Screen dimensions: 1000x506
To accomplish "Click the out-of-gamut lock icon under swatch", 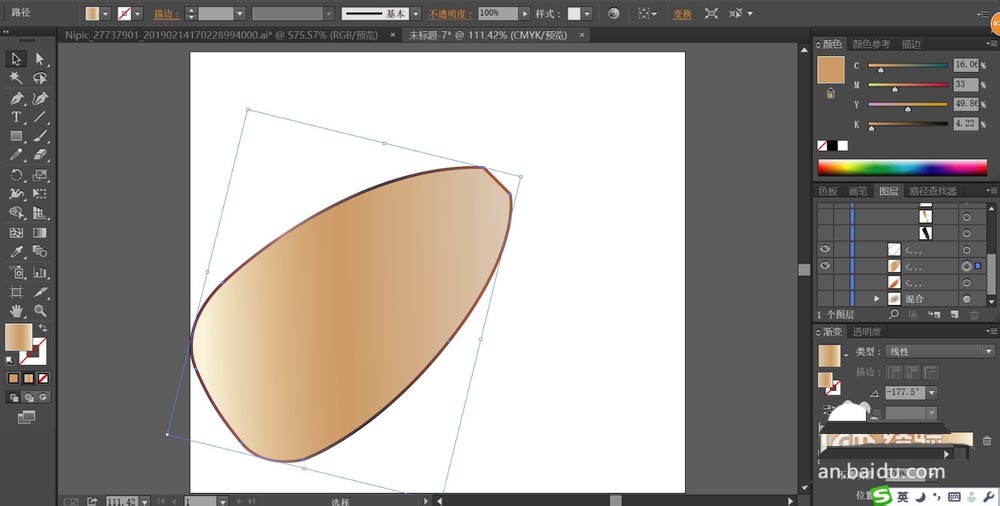I will [x=830, y=93].
